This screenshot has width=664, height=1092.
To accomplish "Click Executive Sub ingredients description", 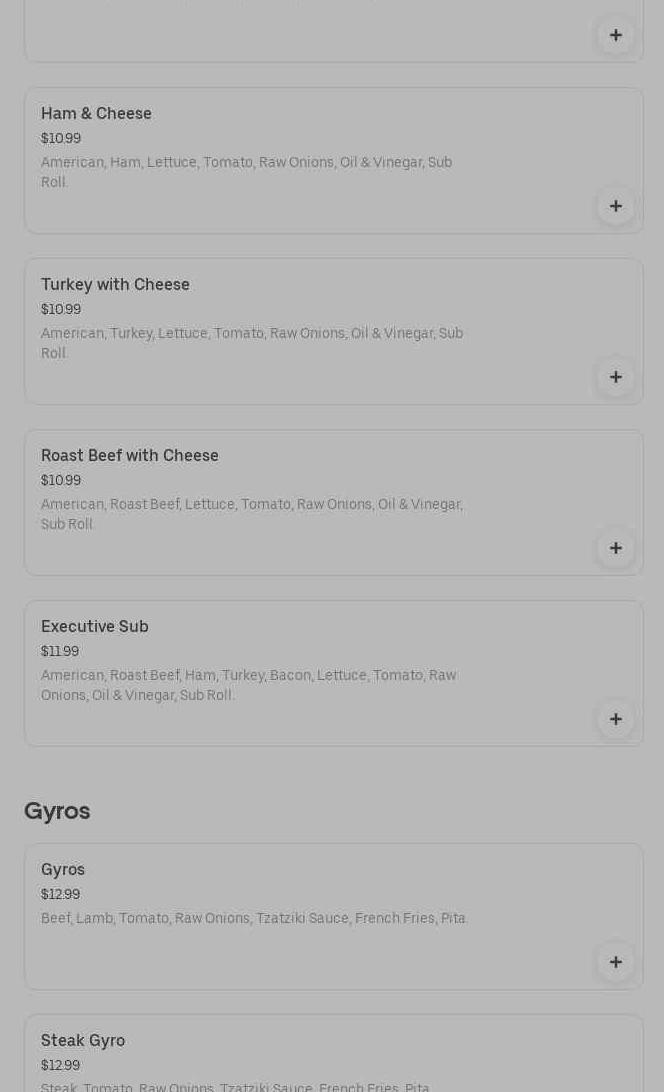I will [248, 685].
